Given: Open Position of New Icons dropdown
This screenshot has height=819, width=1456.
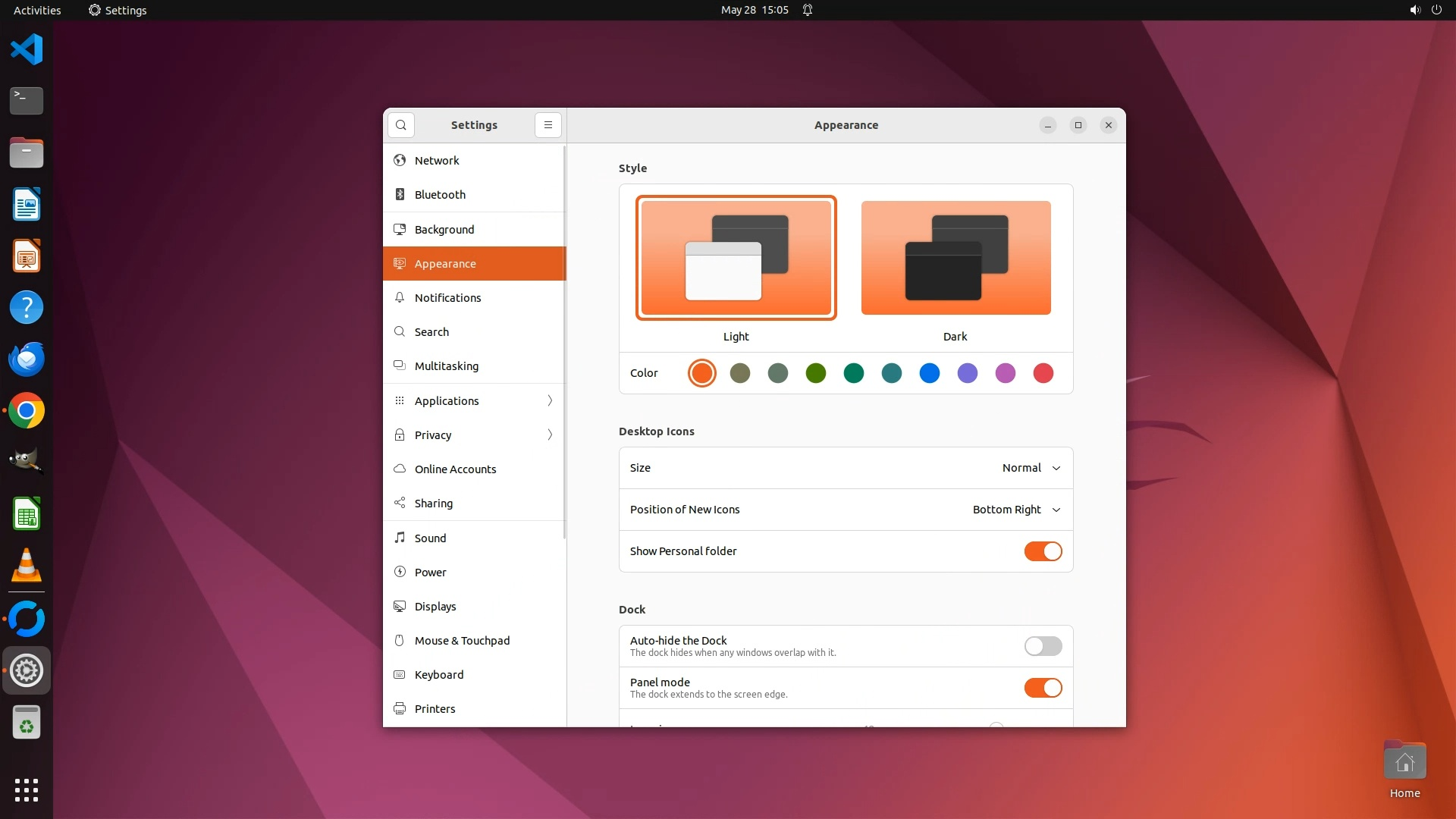Looking at the screenshot, I should pyautogui.click(x=1016, y=510).
